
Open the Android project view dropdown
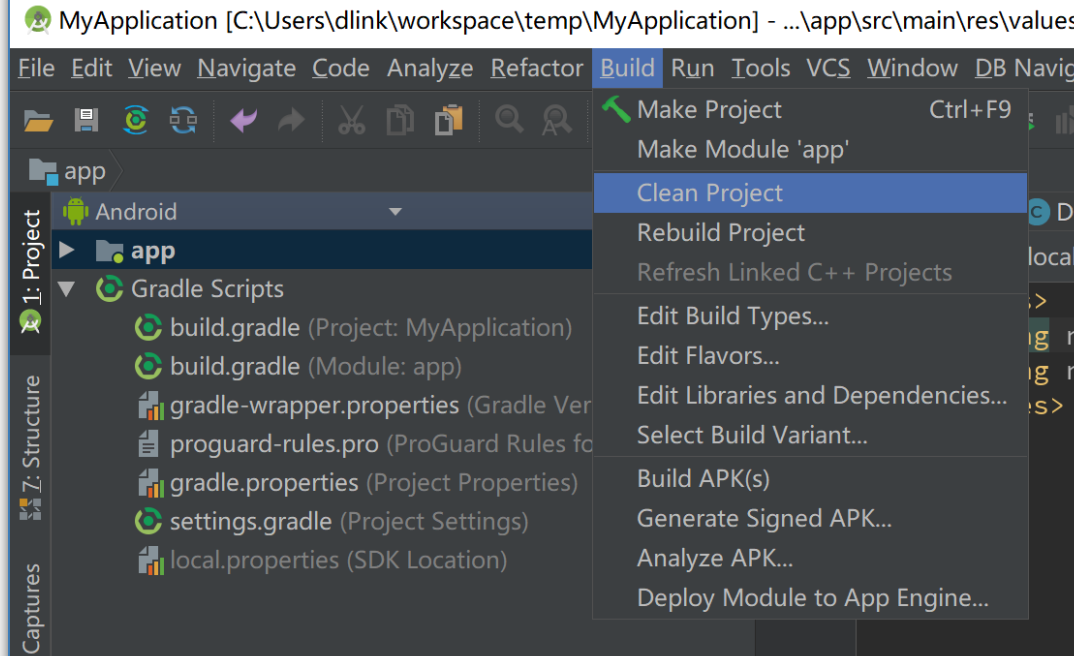[395, 212]
